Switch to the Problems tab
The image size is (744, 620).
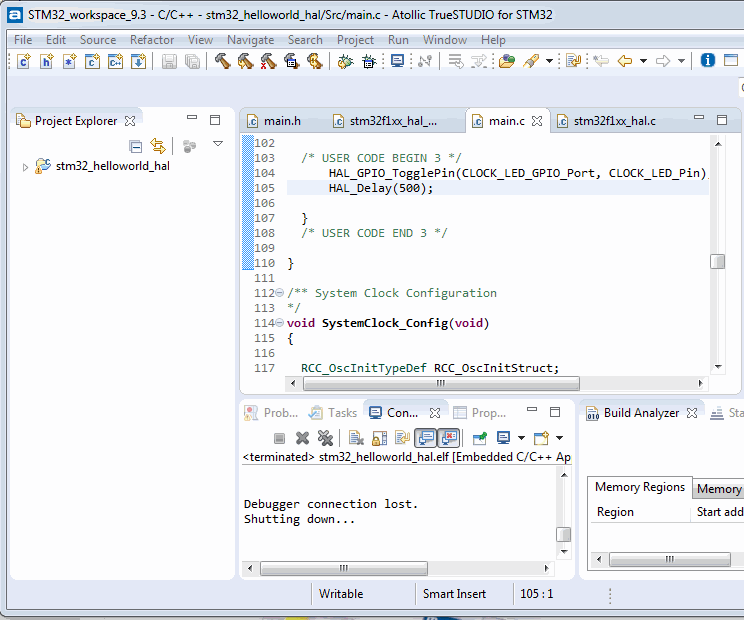click(x=271, y=413)
